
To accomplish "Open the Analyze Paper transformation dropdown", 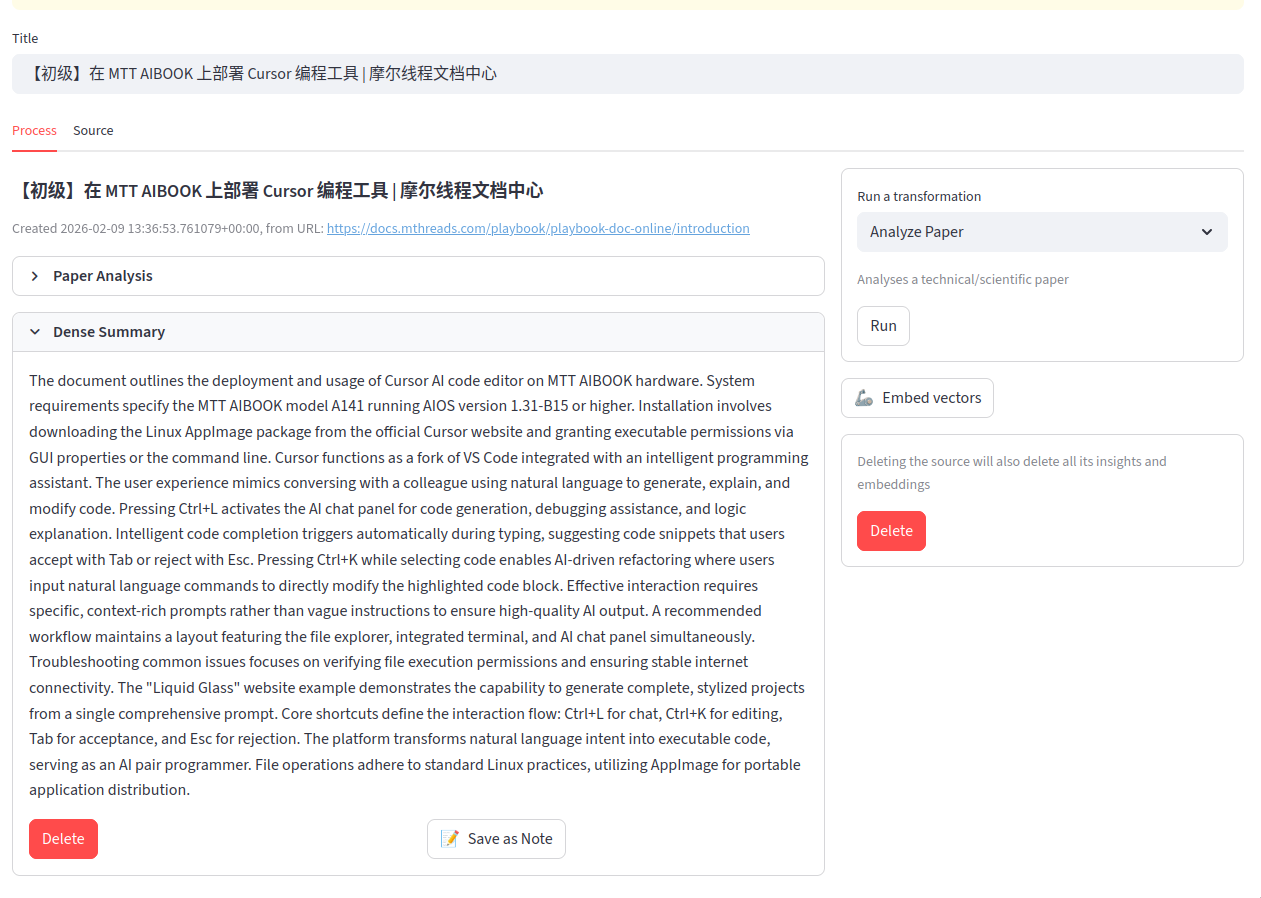I will click(x=1042, y=232).
